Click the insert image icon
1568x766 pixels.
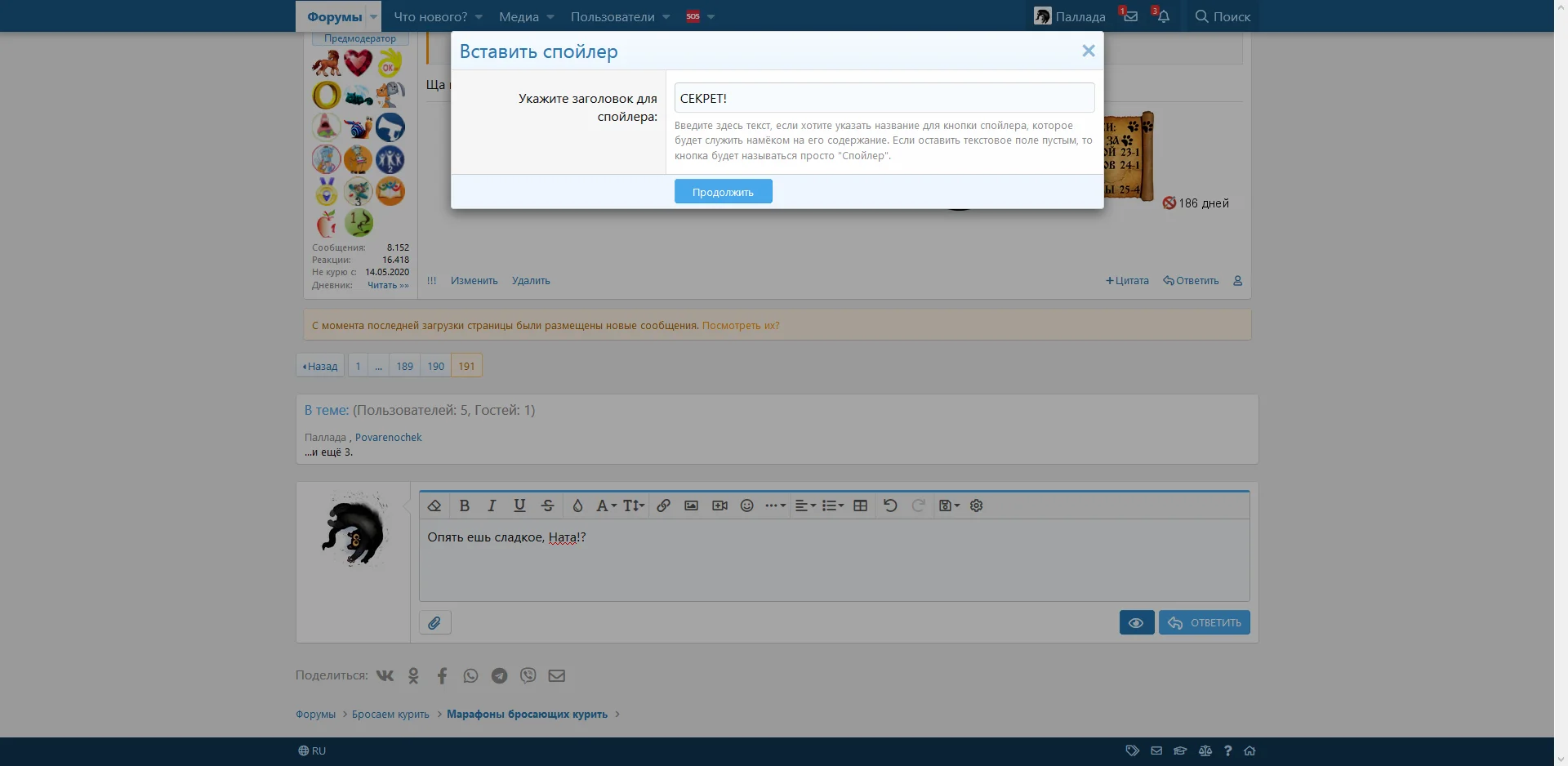coord(691,505)
